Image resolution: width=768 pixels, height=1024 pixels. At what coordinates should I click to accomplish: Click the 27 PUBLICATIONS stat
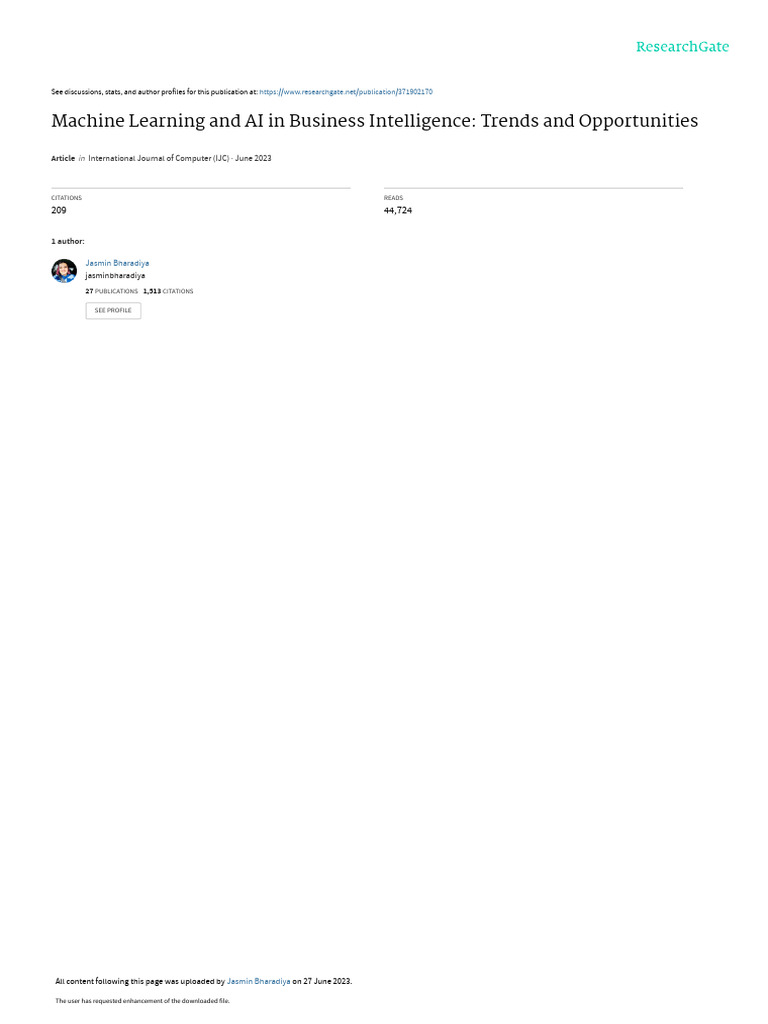click(112, 291)
